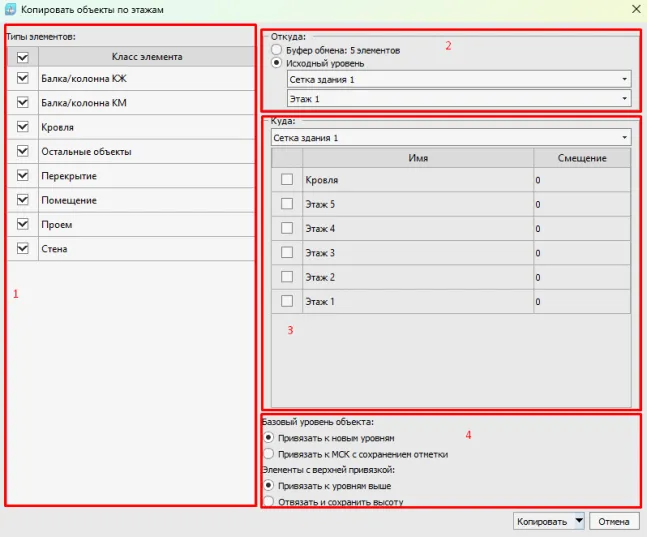Uncheck the Балка/колонна ЮК checkbox
The height and width of the screenshot is (537, 647).
(24, 77)
